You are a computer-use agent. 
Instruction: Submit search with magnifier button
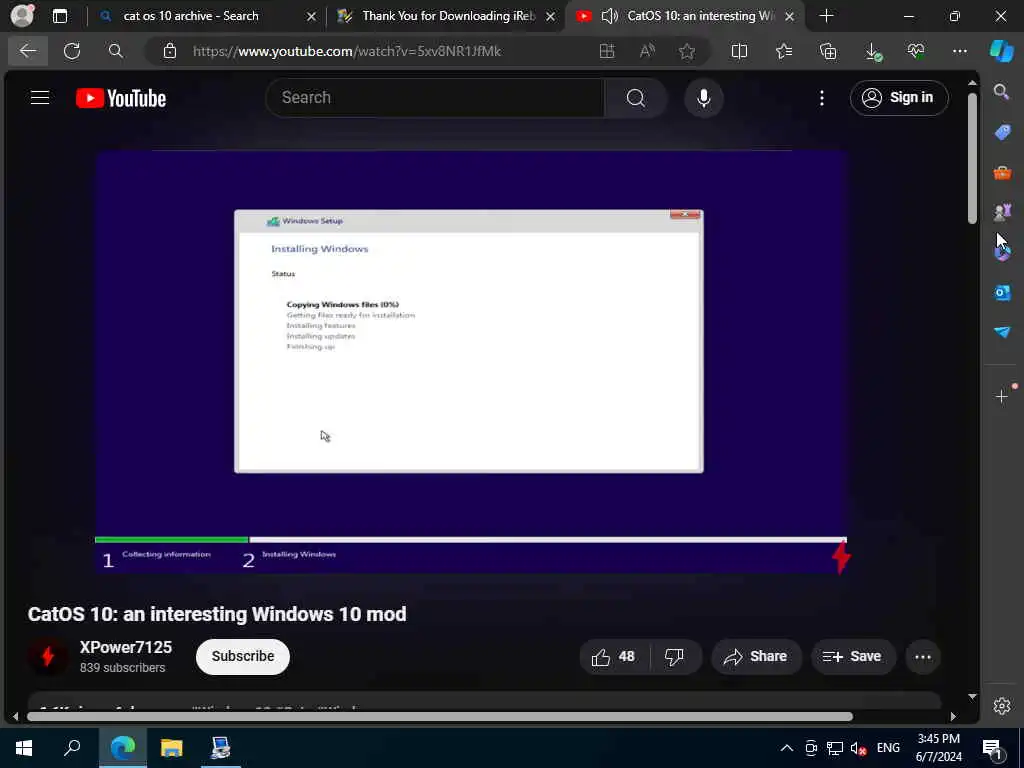tap(635, 98)
